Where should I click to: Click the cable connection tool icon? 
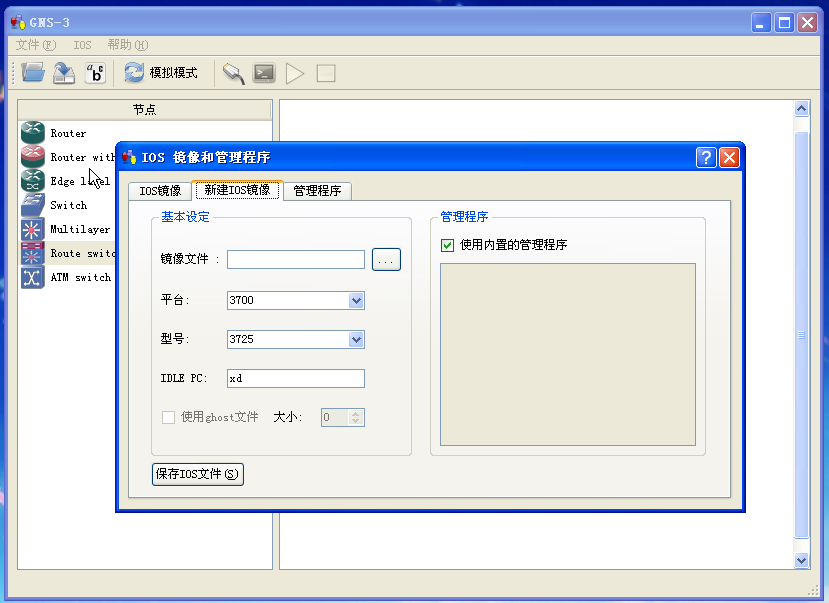[232, 72]
